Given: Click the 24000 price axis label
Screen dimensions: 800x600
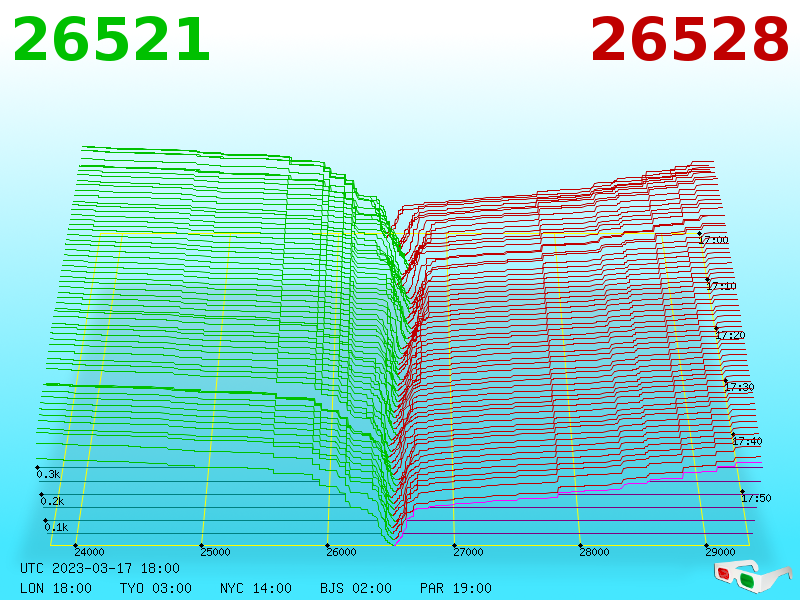Looking at the screenshot, I should click(x=89, y=552).
